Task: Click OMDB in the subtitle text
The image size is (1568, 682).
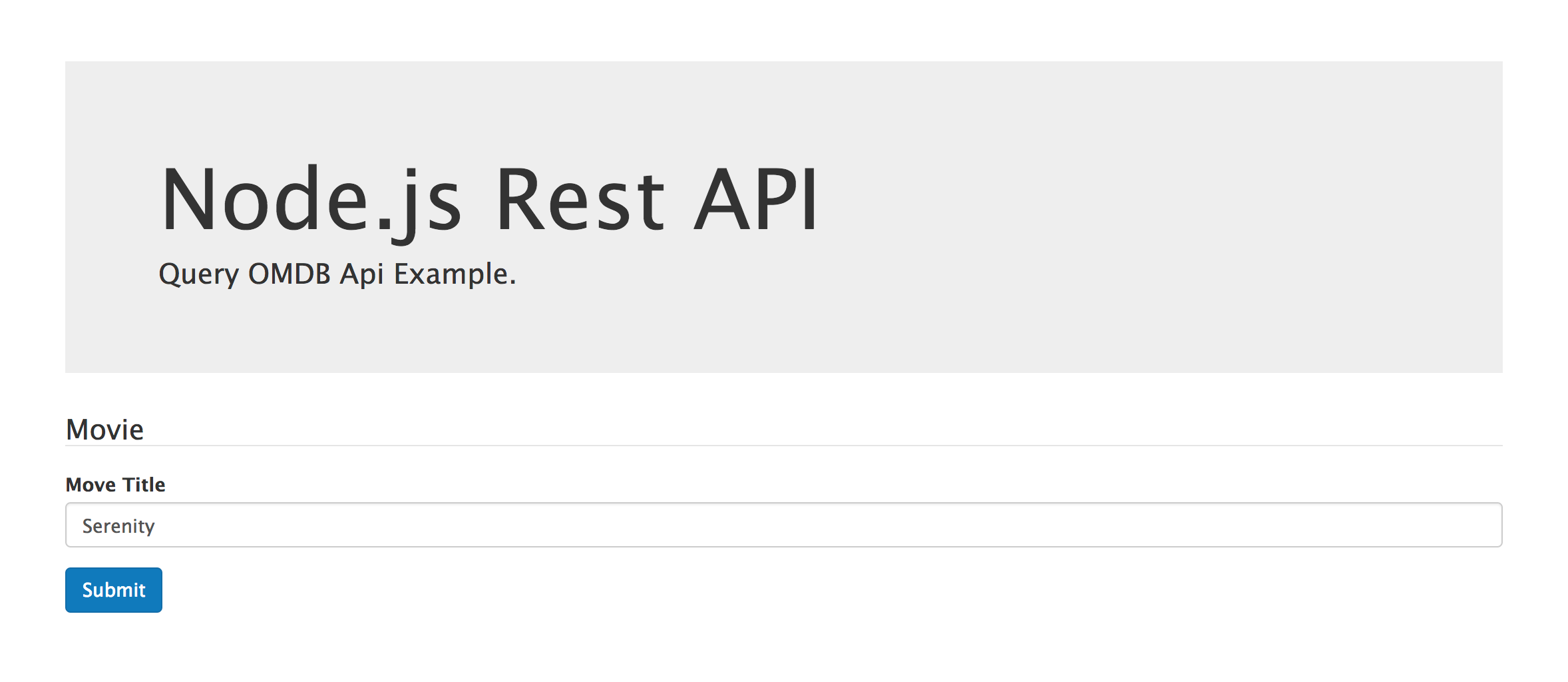Action: pos(289,274)
